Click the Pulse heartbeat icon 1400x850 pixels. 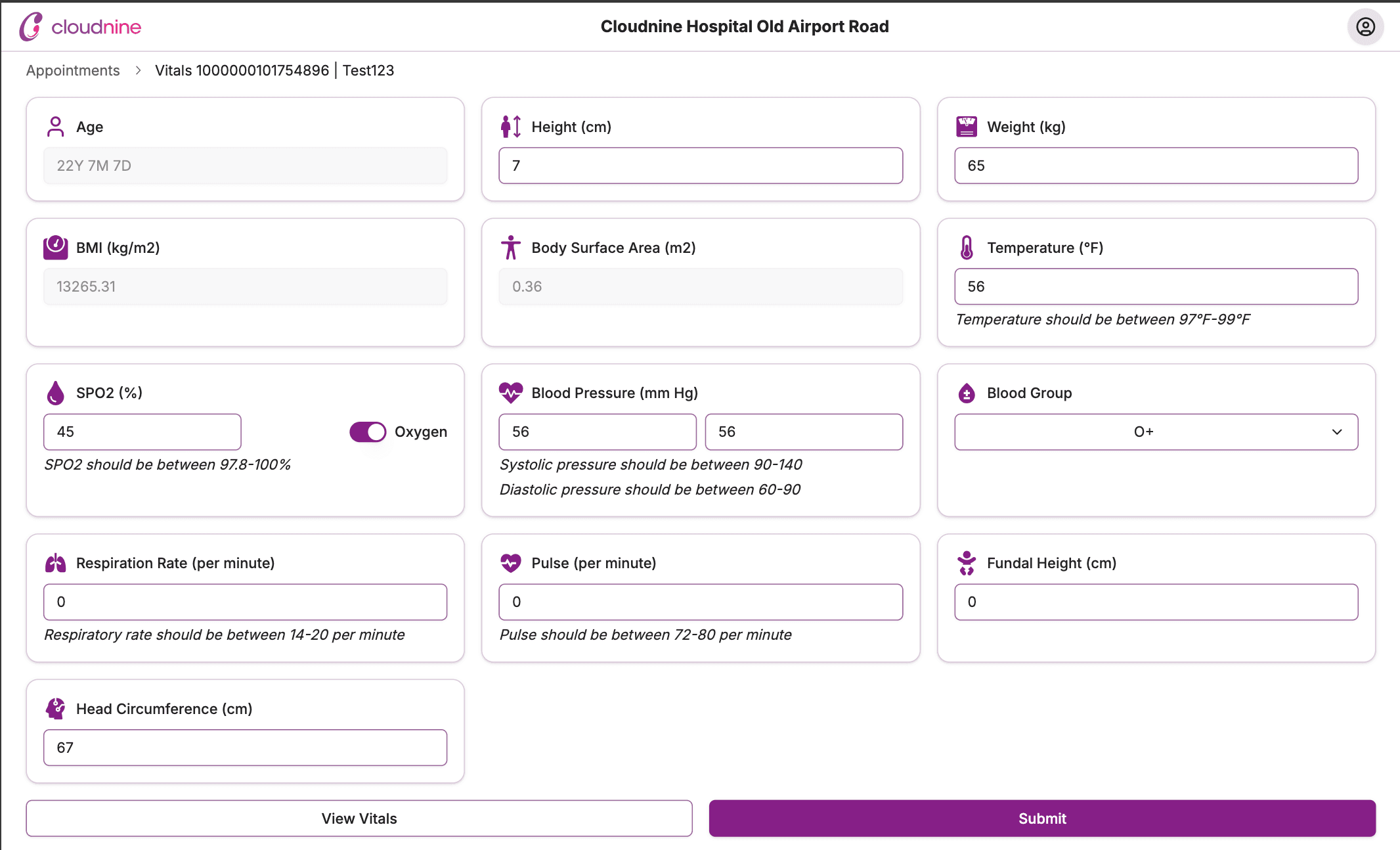click(511, 563)
